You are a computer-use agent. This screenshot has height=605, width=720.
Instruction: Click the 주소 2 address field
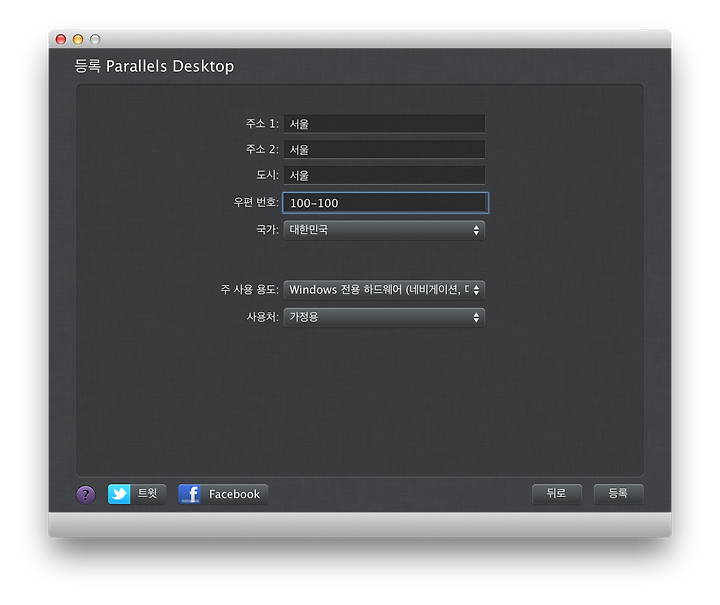pyautogui.click(x=384, y=150)
